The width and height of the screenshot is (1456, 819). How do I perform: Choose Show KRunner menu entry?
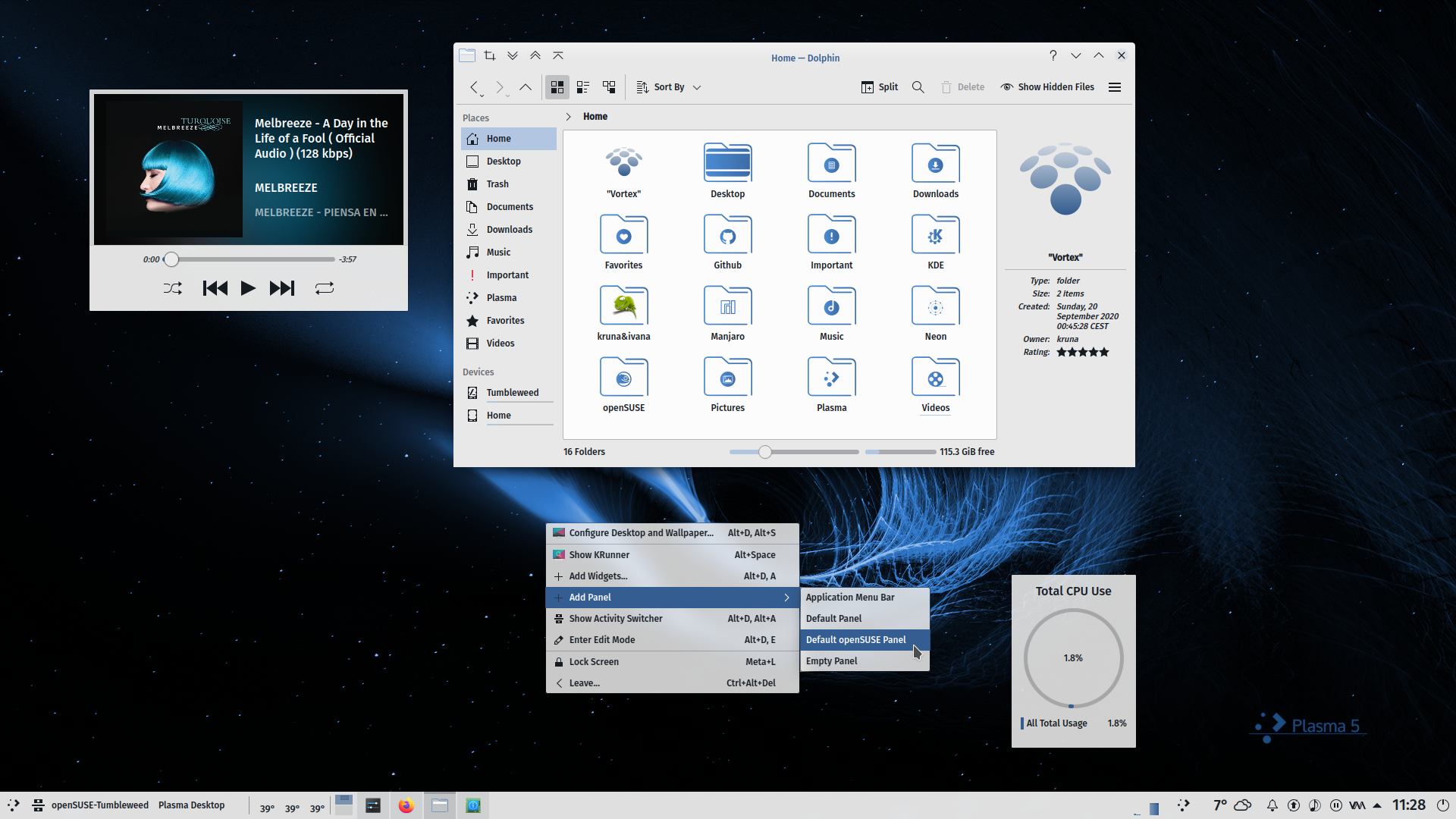pos(673,555)
